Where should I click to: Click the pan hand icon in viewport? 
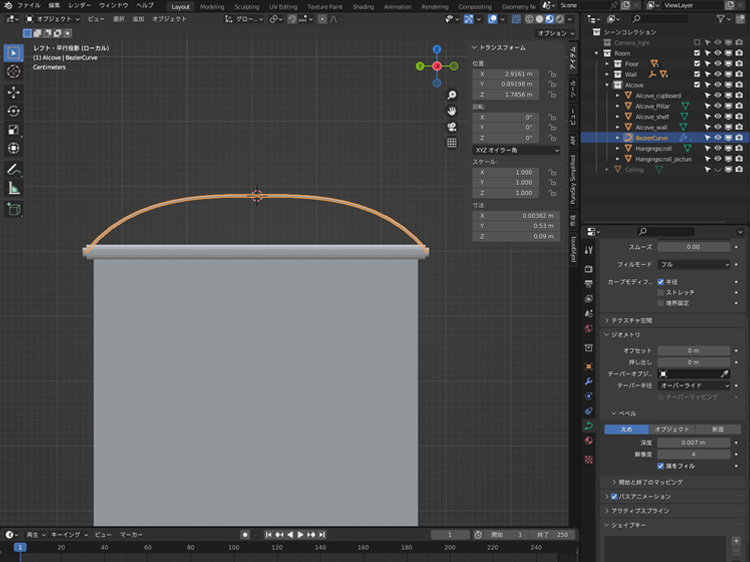[452, 110]
